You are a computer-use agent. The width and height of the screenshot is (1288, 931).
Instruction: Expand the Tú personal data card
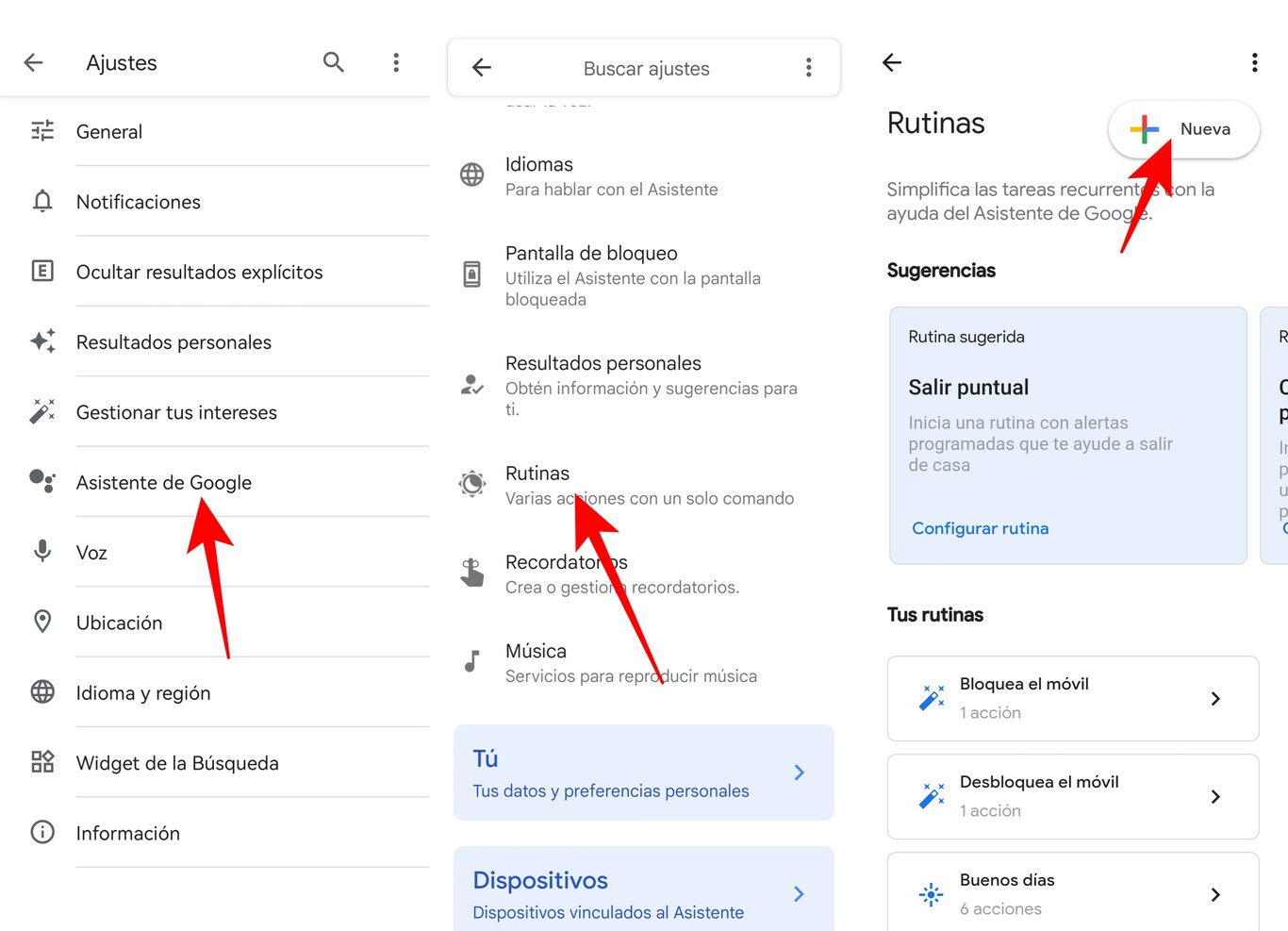tap(644, 773)
